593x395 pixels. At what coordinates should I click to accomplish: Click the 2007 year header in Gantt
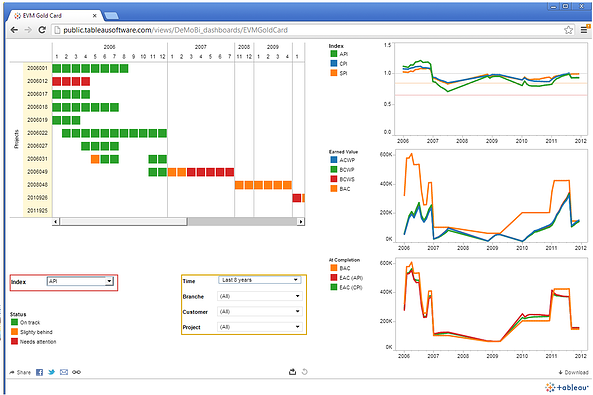pyautogui.click(x=200, y=47)
